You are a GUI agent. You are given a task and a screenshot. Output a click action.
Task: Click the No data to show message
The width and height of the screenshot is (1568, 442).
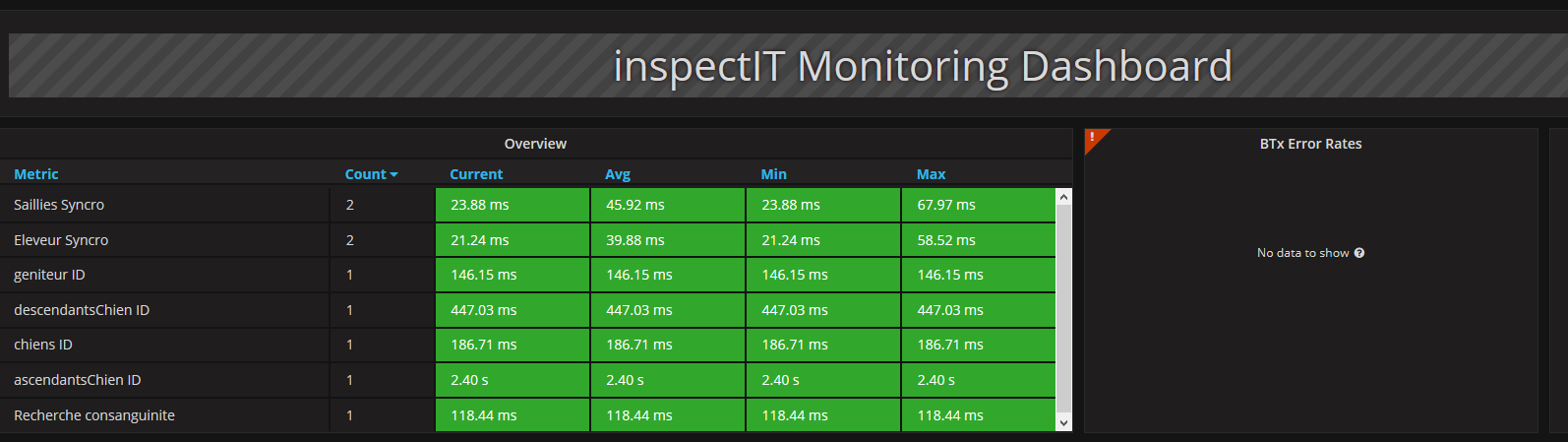(x=1302, y=253)
